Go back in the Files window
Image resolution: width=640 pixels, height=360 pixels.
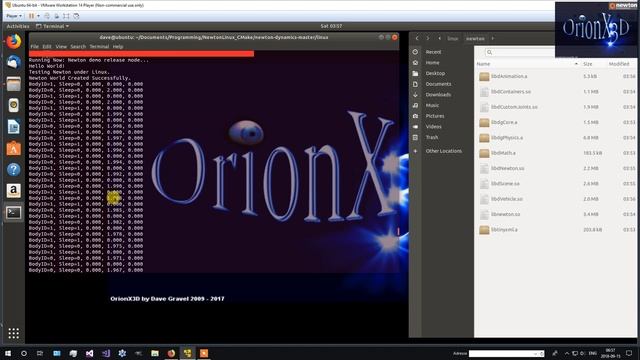pos(417,38)
